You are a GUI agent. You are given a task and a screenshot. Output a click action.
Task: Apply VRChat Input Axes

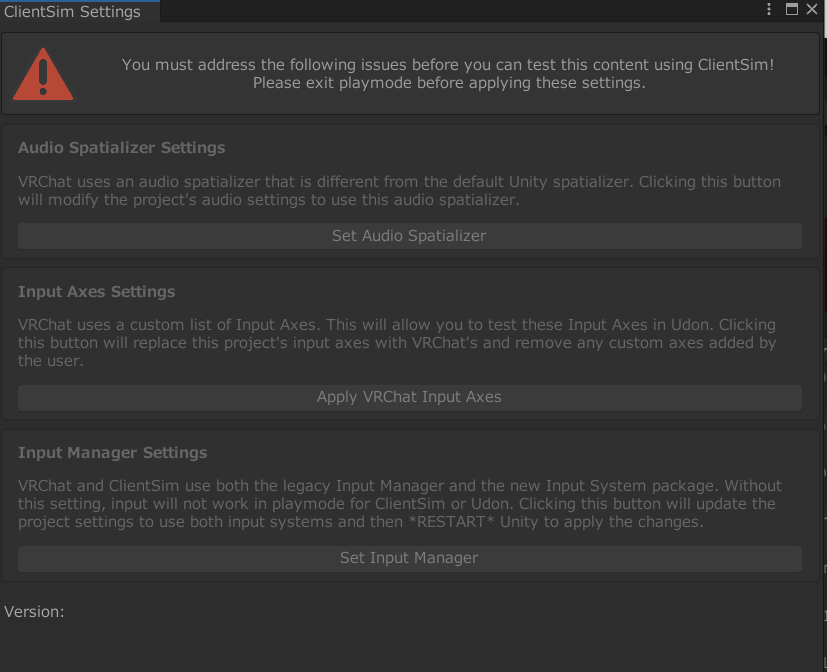pyautogui.click(x=410, y=397)
